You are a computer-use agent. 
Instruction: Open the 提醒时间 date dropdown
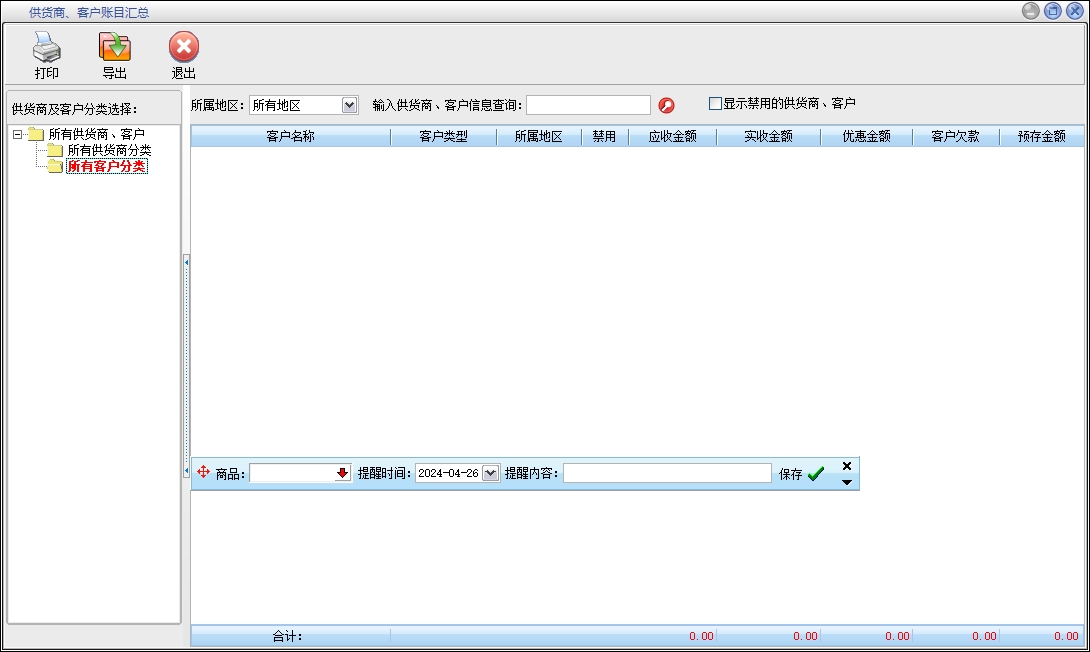490,474
